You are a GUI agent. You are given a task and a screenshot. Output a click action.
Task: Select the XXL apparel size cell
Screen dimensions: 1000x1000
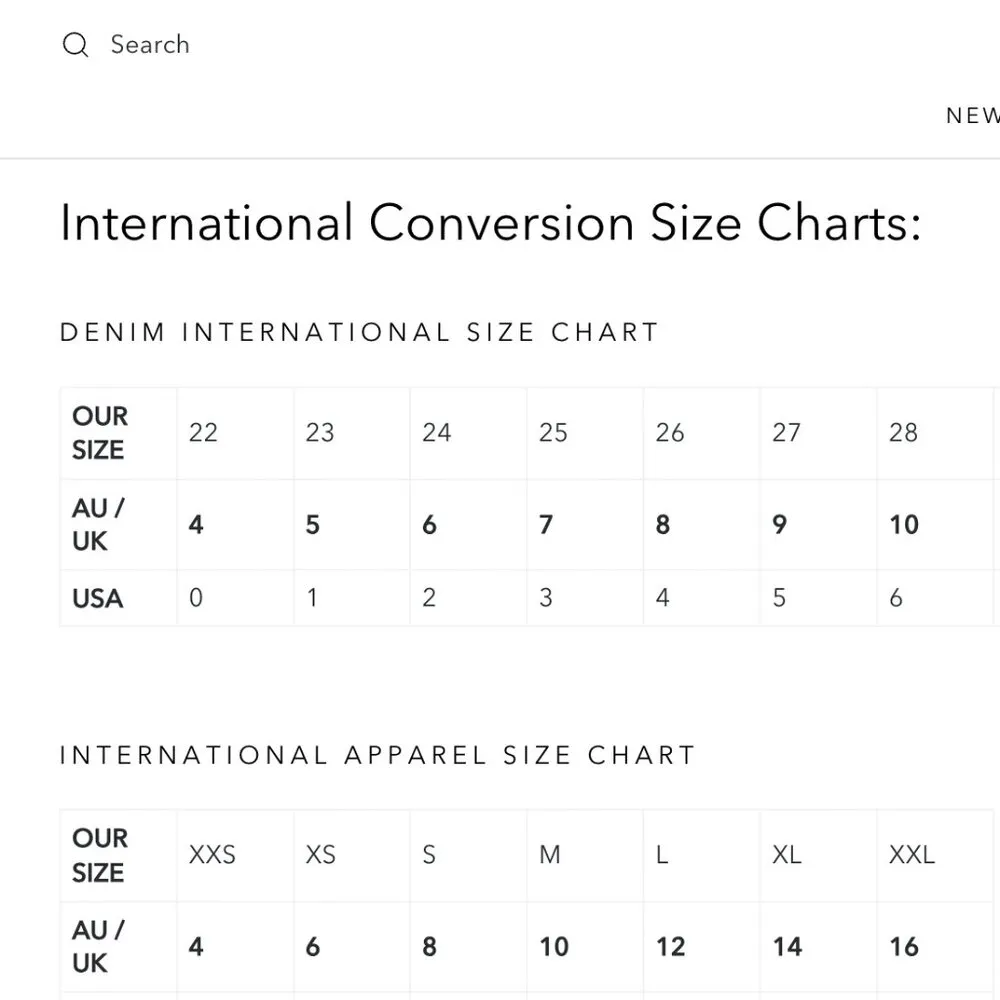coord(911,855)
